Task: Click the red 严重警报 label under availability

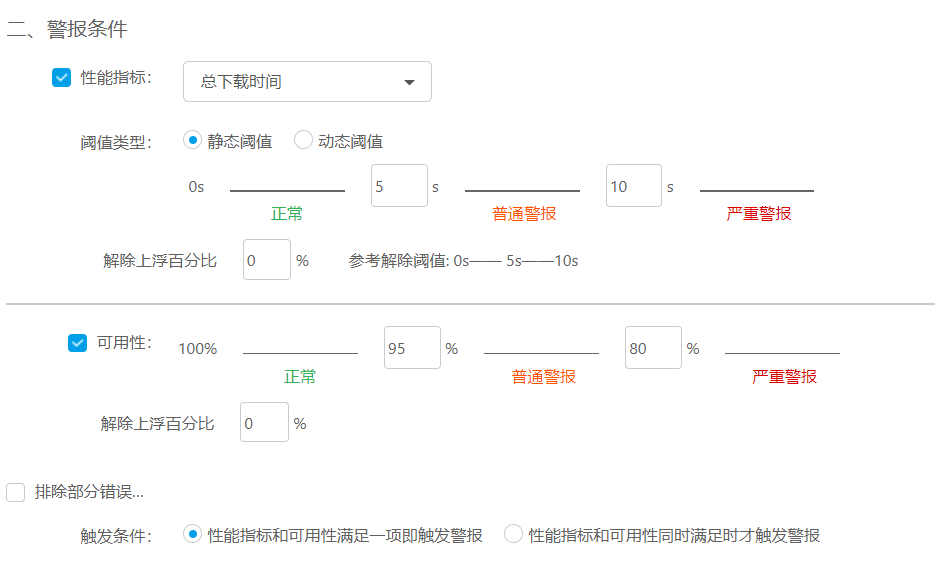Action: tap(784, 377)
